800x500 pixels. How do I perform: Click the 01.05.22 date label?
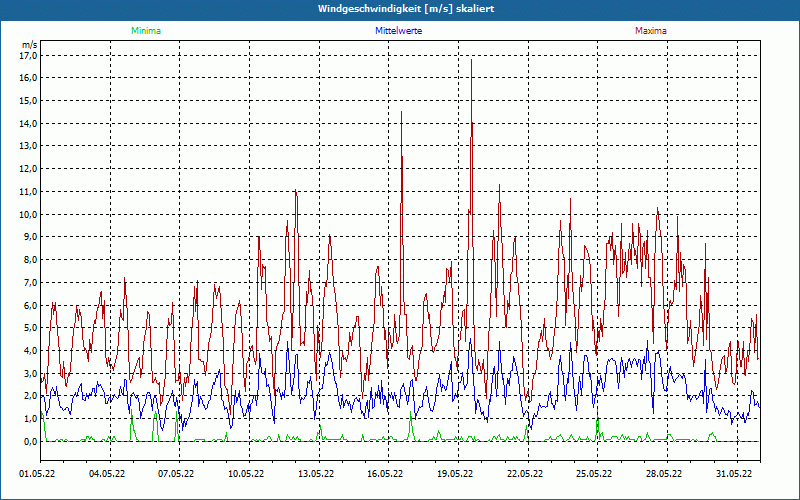click(x=37, y=474)
